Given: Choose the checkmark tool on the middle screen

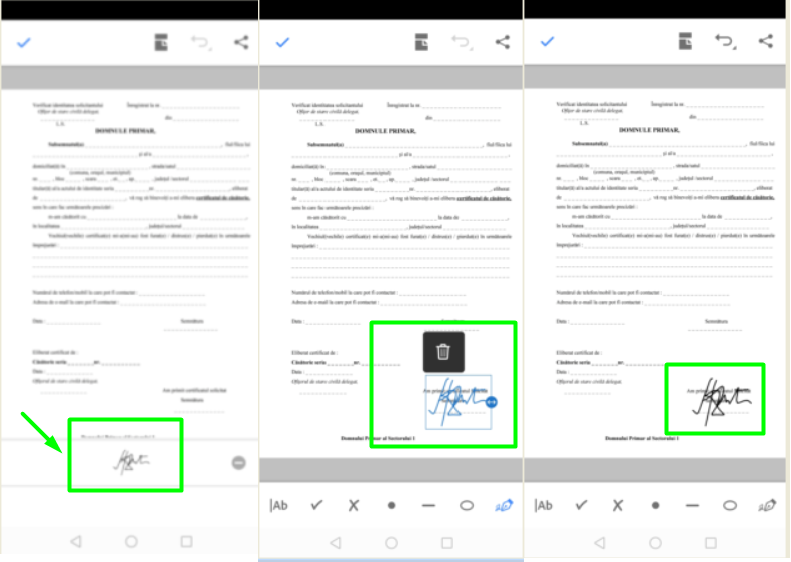Looking at the screenshot, I should (317, 505).
